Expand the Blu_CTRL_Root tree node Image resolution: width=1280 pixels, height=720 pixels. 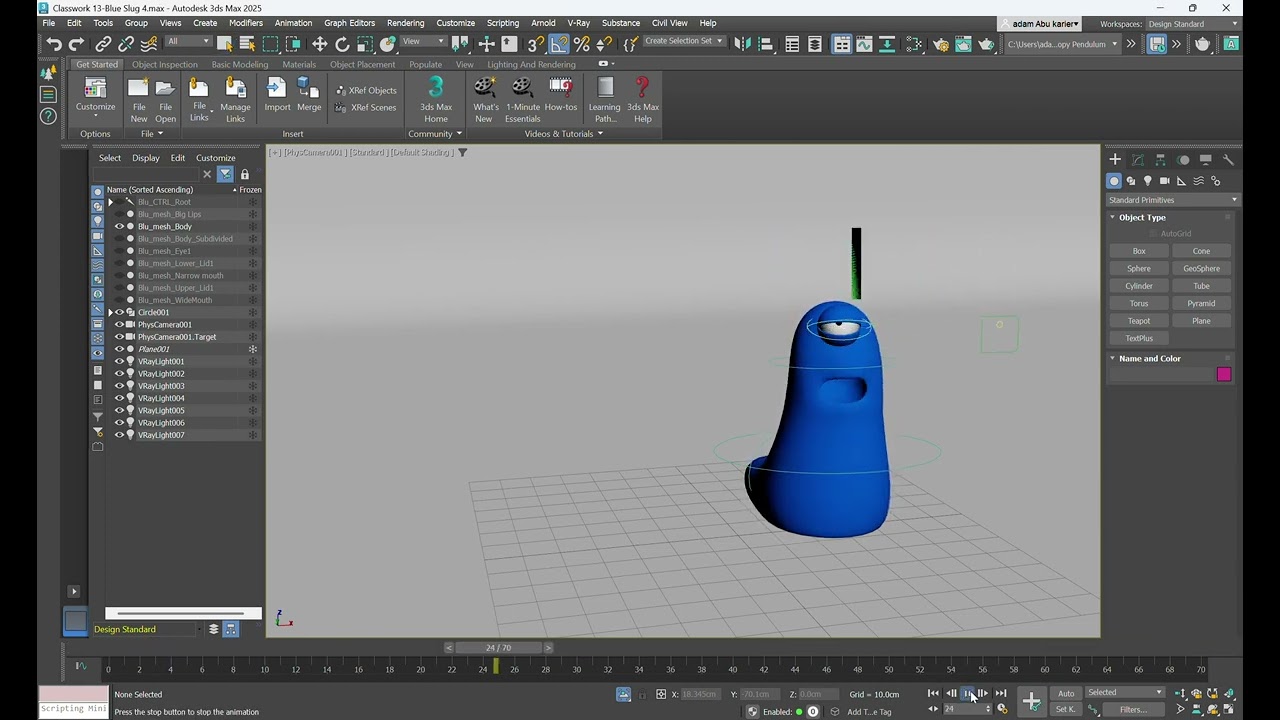(x=111, y=202)
